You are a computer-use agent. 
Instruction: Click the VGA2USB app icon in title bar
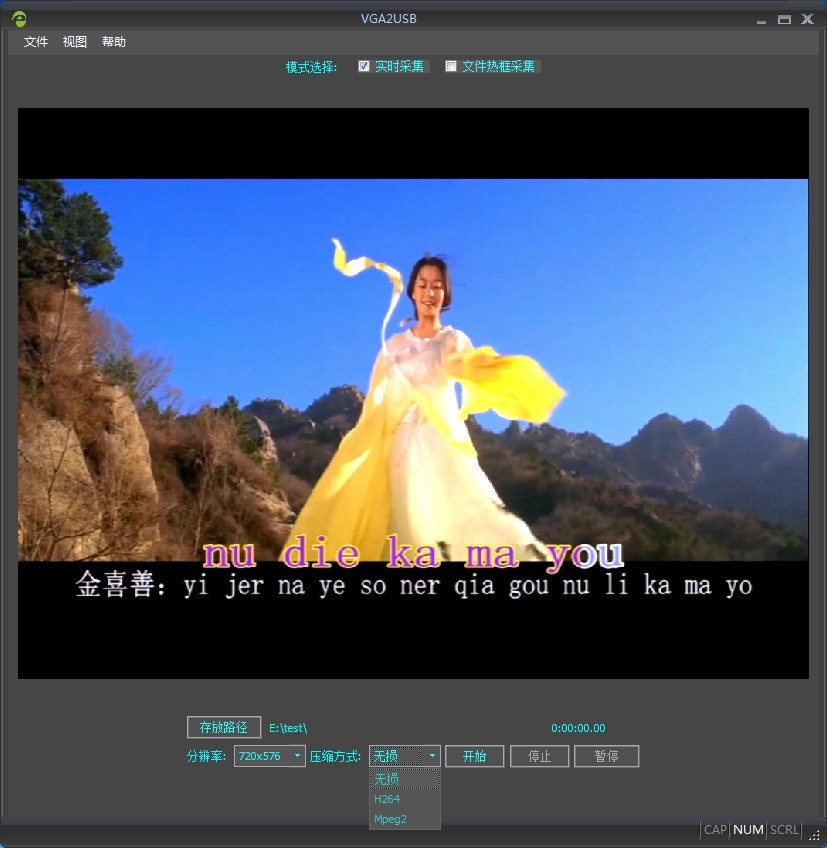pos(19,19)
